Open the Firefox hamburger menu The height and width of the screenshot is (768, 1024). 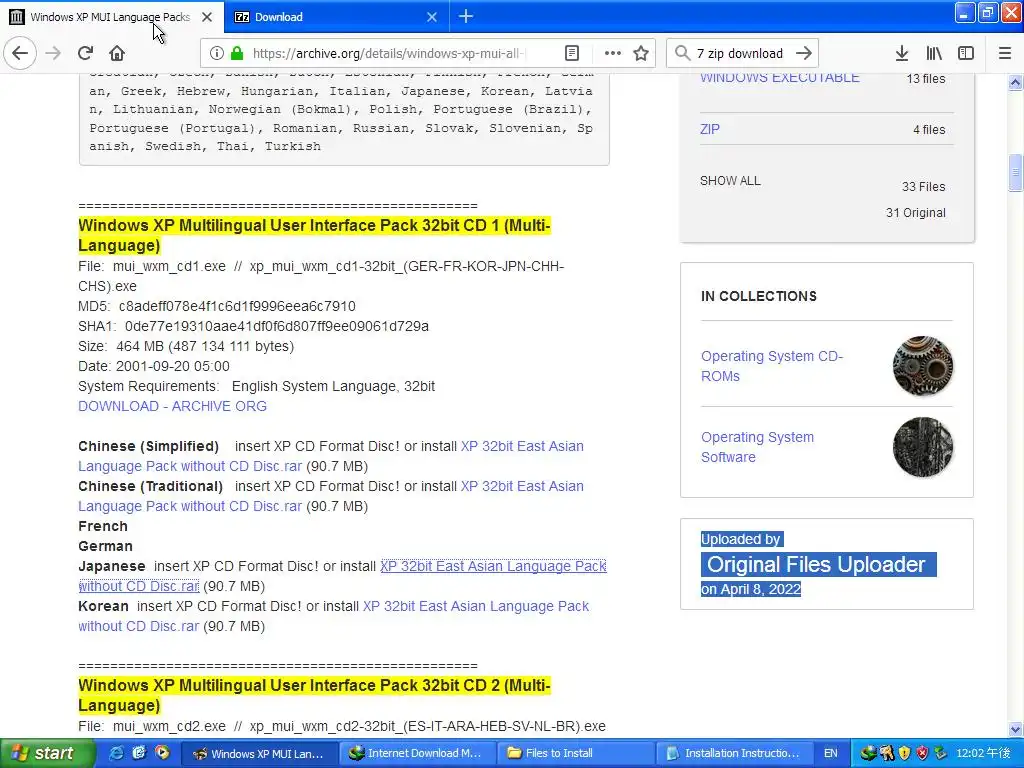1005,53
